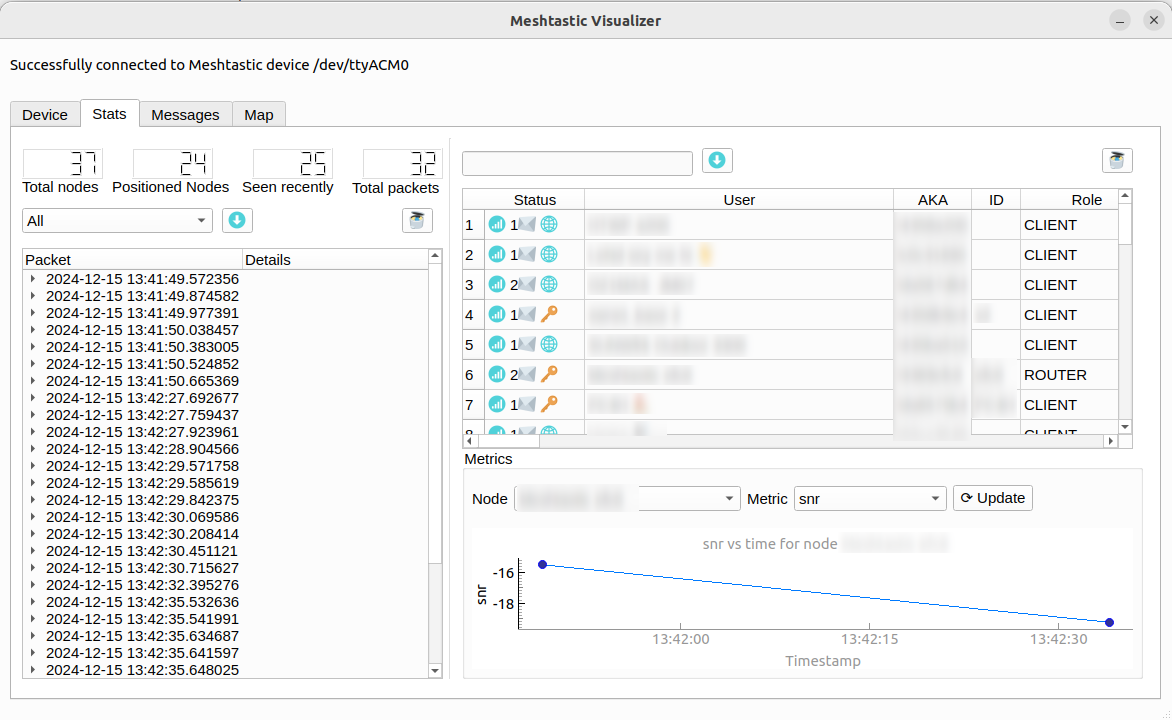
Task: Switch to the Device tab
Action: [45, 114]
